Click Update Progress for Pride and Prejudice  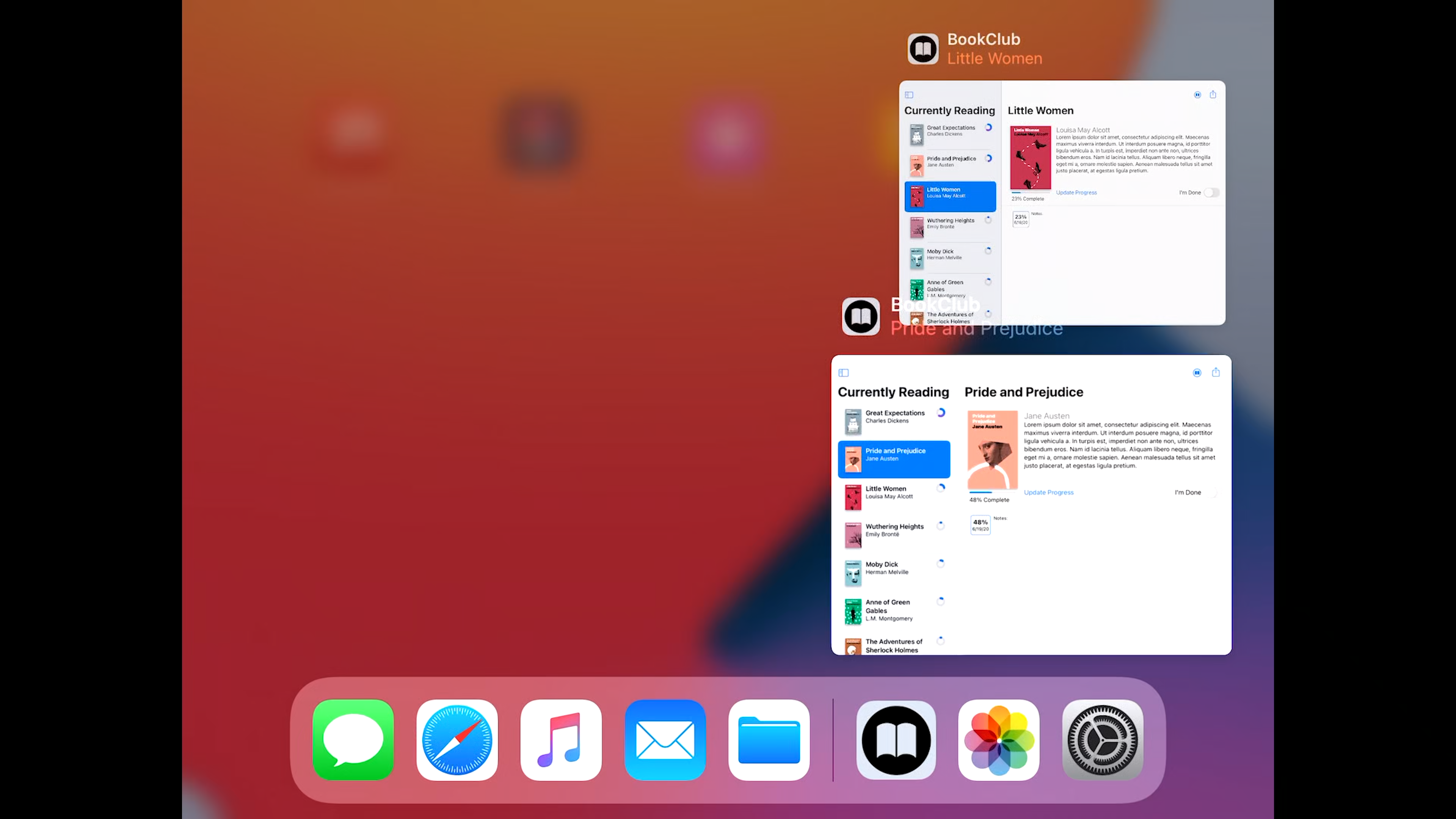pos(1048,492)
